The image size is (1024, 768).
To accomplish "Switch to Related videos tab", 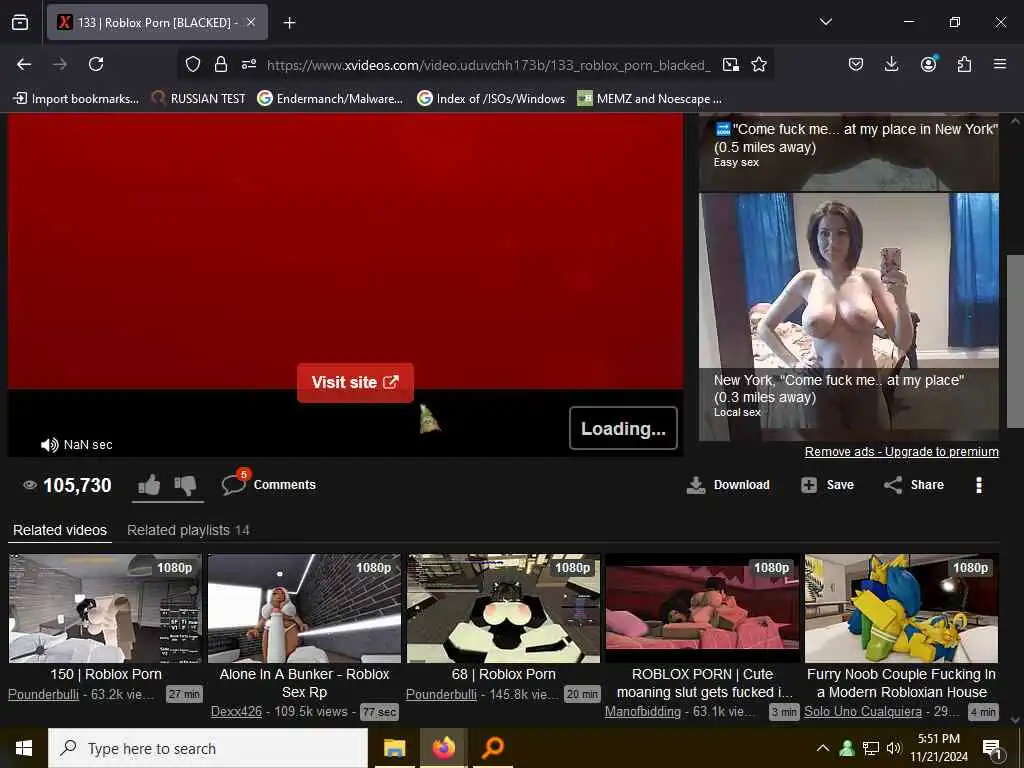I will pyautogui.click(x=60, y=530).
